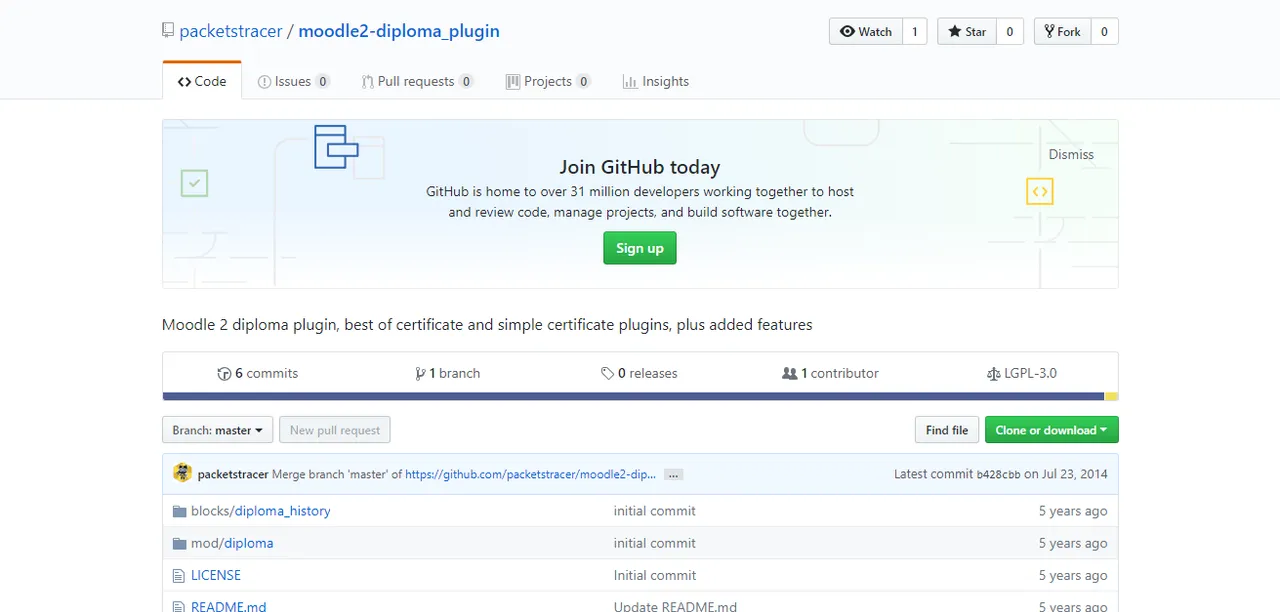The image size is (1280, 612).
Task: Open the moodle2-diploma_plugin repository link
Action: coord(399,31)
